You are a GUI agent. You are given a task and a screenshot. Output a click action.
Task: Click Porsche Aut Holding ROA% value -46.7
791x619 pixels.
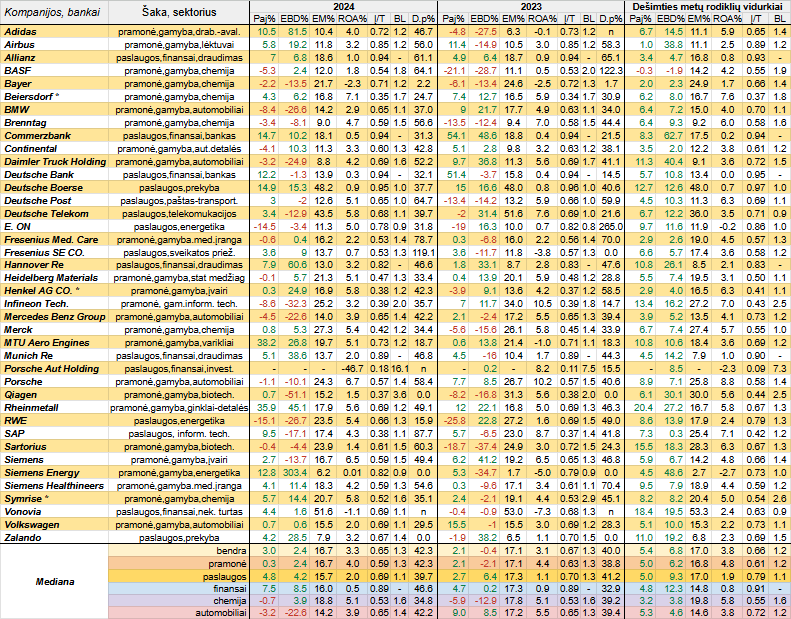point(353,369)
